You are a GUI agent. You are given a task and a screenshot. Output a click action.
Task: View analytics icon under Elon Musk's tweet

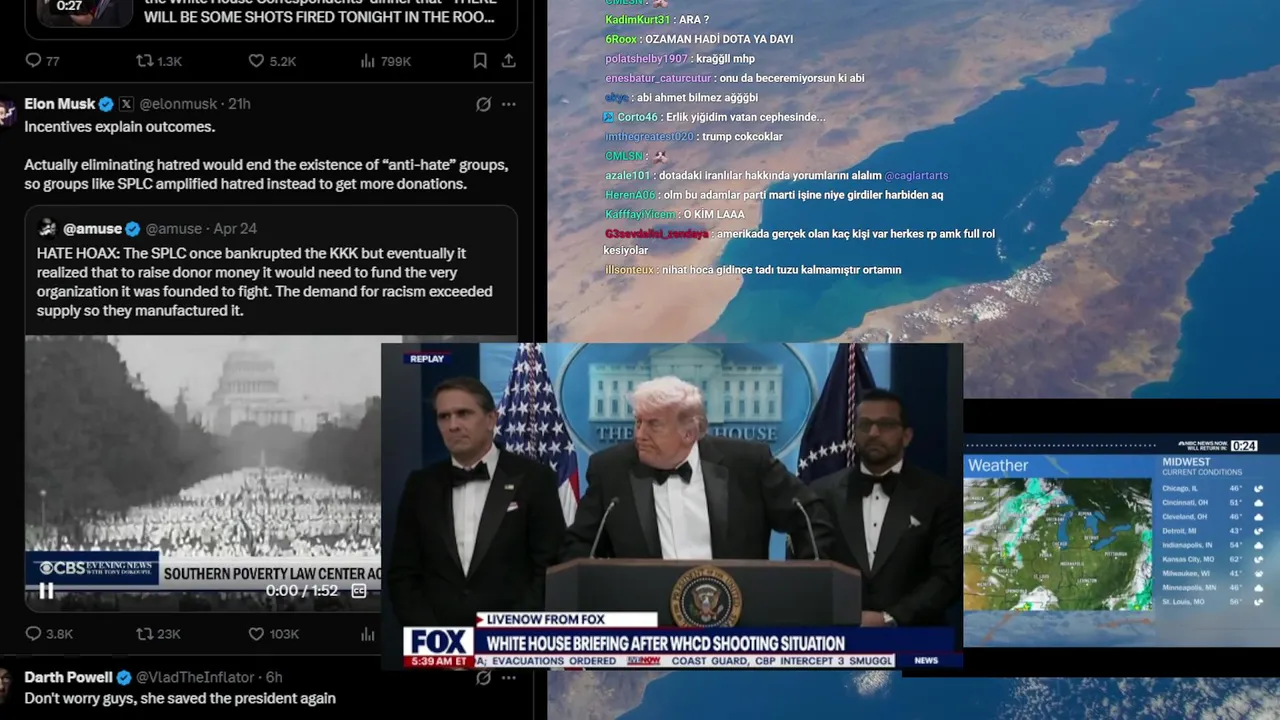(368, 634)
